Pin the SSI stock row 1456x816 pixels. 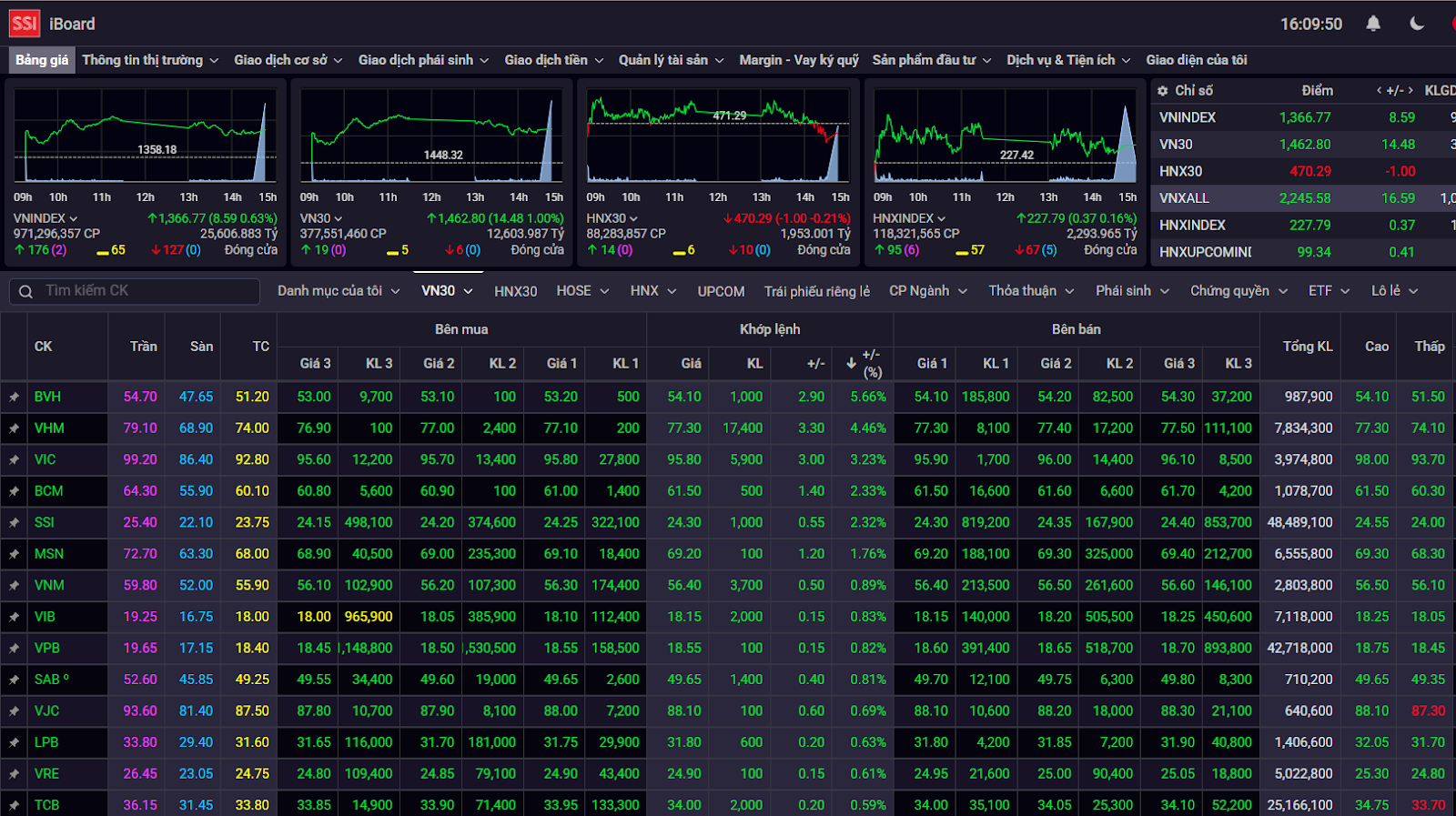click(14, 523)
